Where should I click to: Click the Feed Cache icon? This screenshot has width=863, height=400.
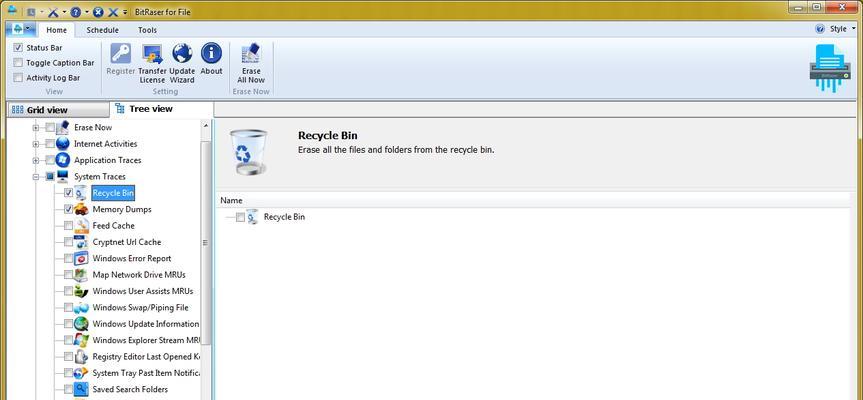coord(81,226)
